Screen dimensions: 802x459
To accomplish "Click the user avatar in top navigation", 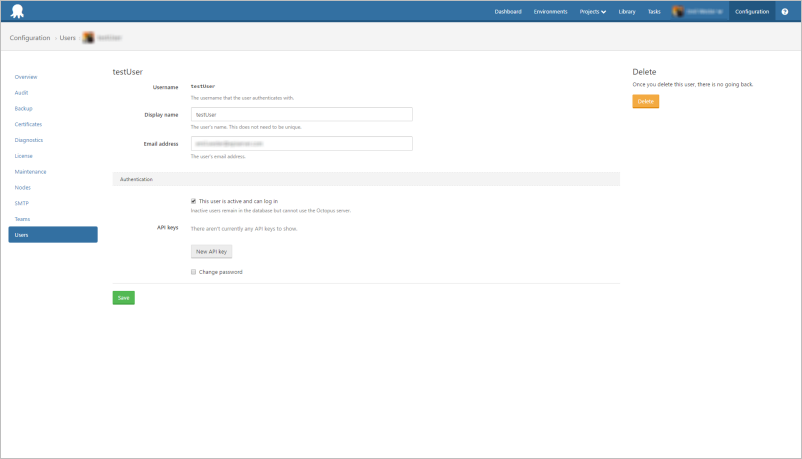I will (x=678, y=12).
